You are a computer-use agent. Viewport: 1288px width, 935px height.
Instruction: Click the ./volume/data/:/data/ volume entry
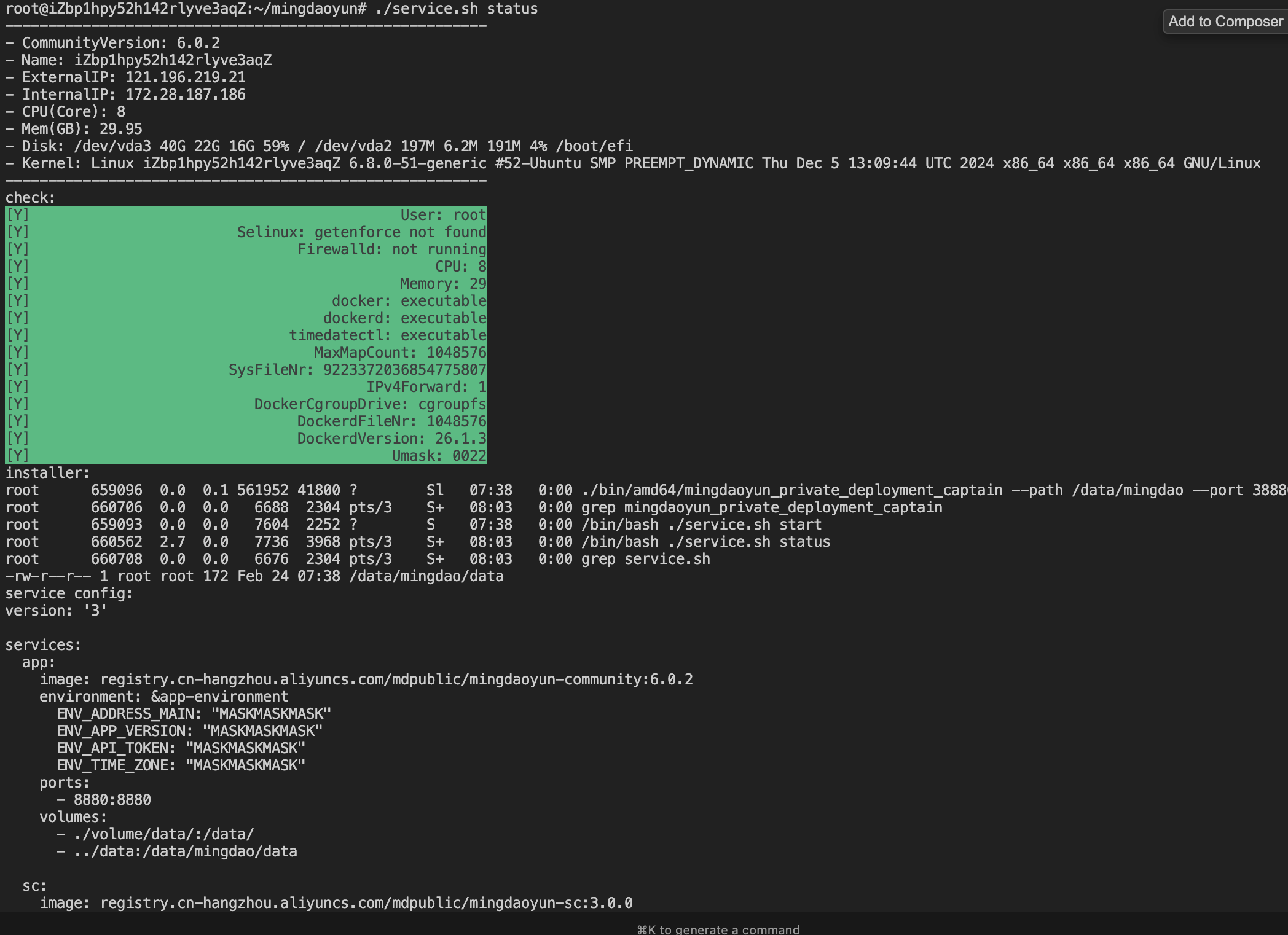tap(163, 834)
